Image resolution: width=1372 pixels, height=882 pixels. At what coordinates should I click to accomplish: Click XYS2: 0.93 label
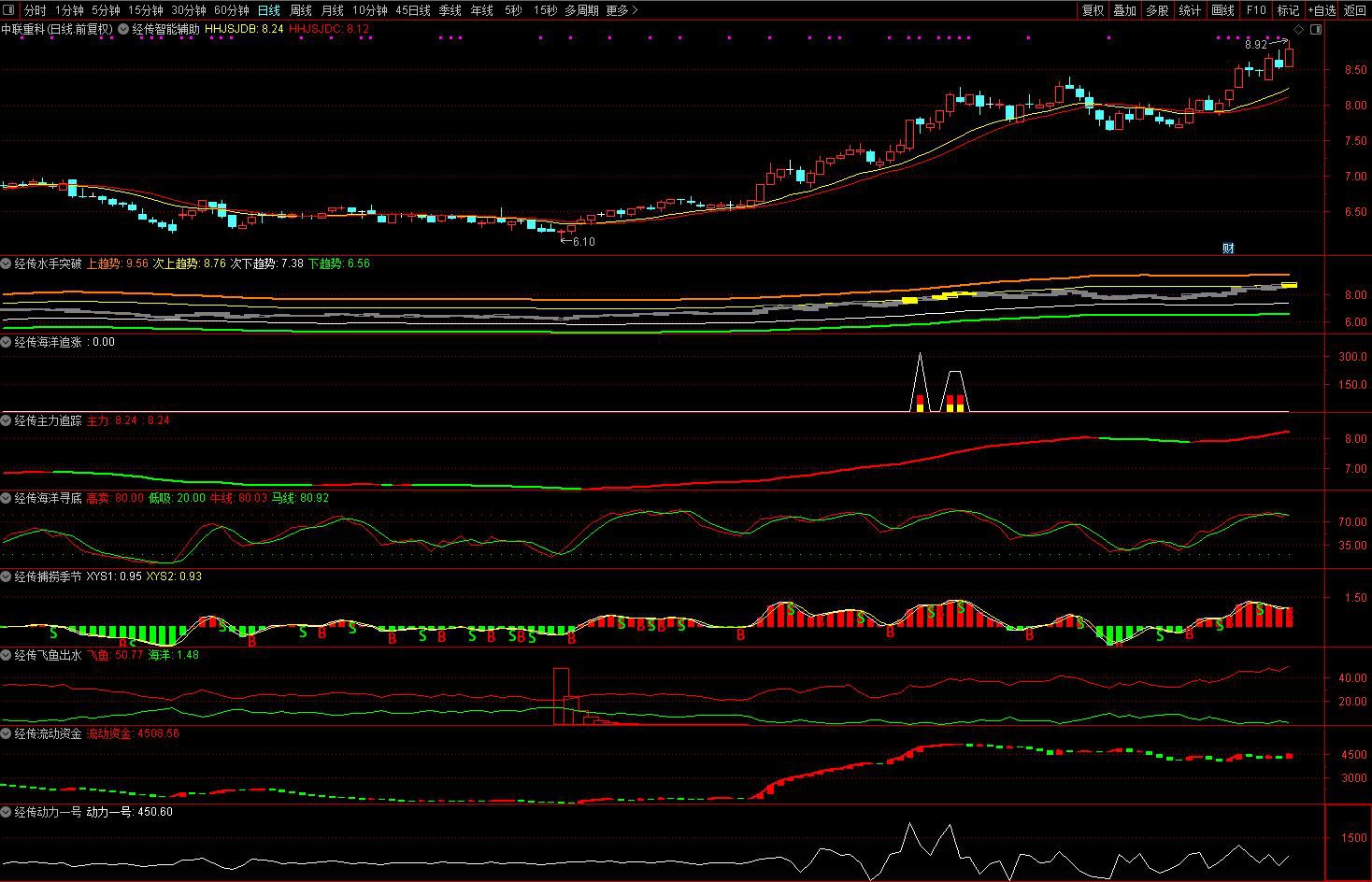(x=174, y=576)
